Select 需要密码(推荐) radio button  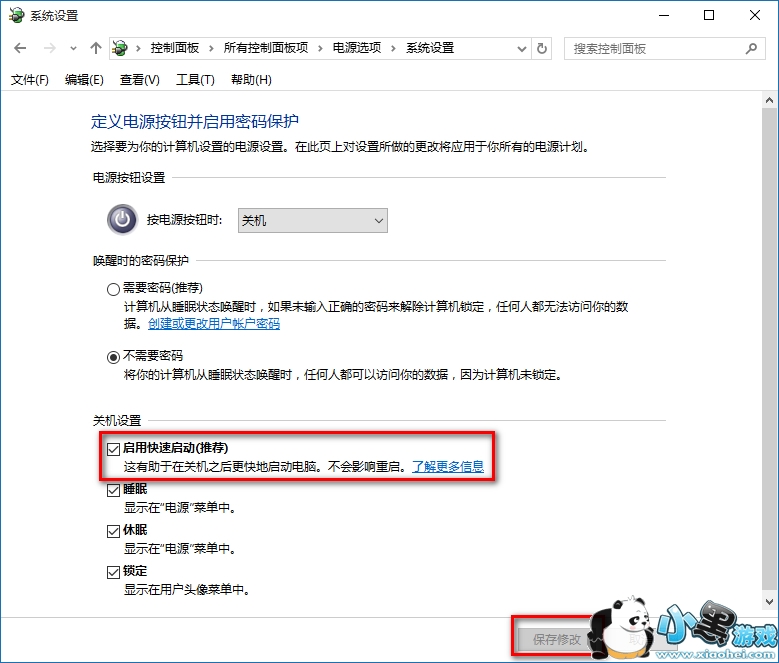113,289
